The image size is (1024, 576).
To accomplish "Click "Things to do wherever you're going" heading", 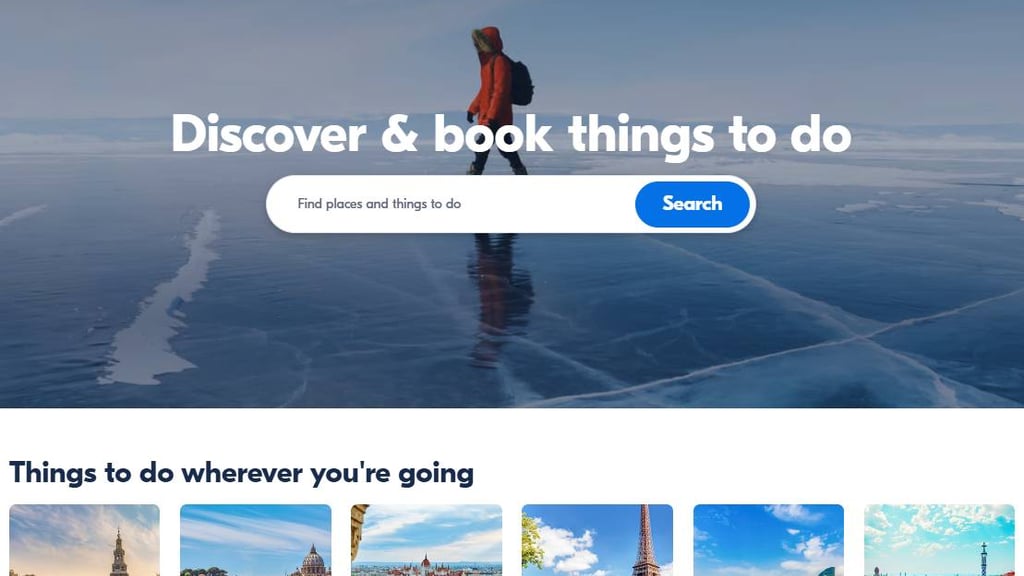I will click(x=242, y=473).
